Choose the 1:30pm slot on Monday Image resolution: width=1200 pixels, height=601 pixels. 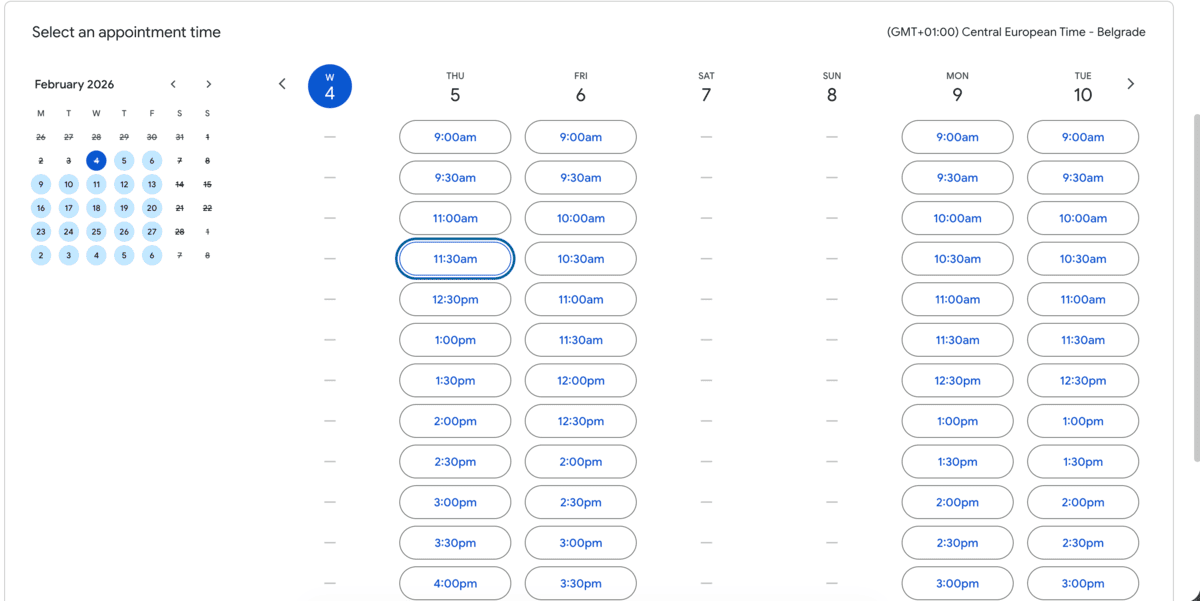(x=957, y=461)
